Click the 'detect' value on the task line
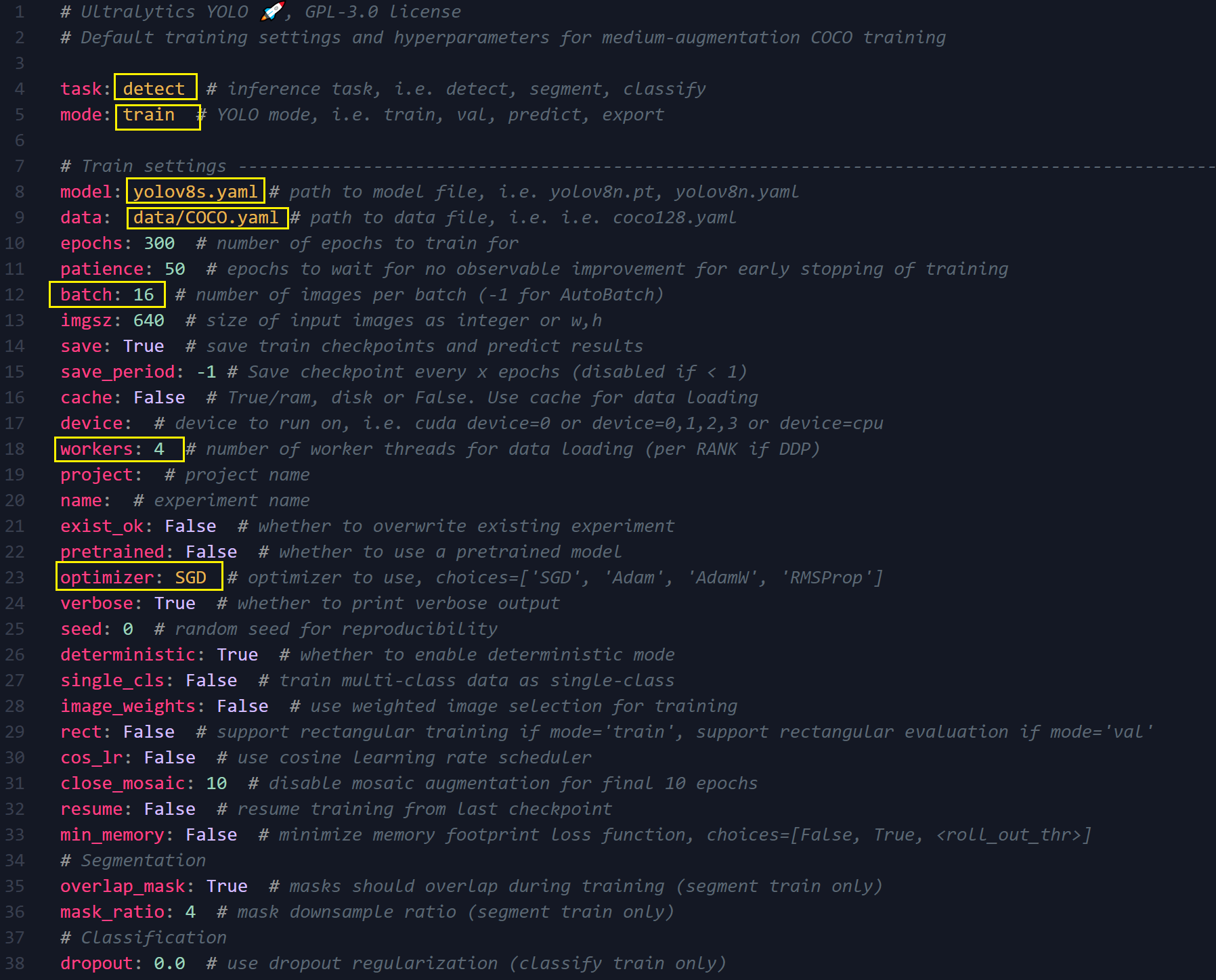 point(154,89)
